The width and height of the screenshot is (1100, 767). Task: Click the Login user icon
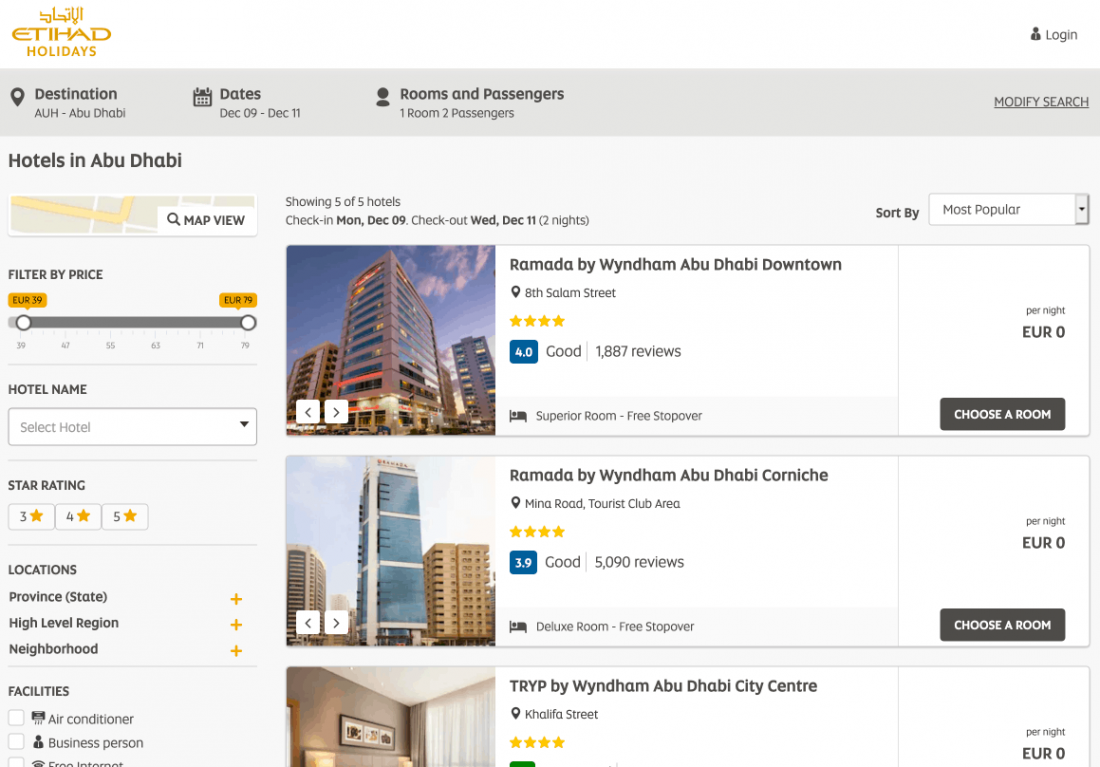click(x=1035, y=34)
